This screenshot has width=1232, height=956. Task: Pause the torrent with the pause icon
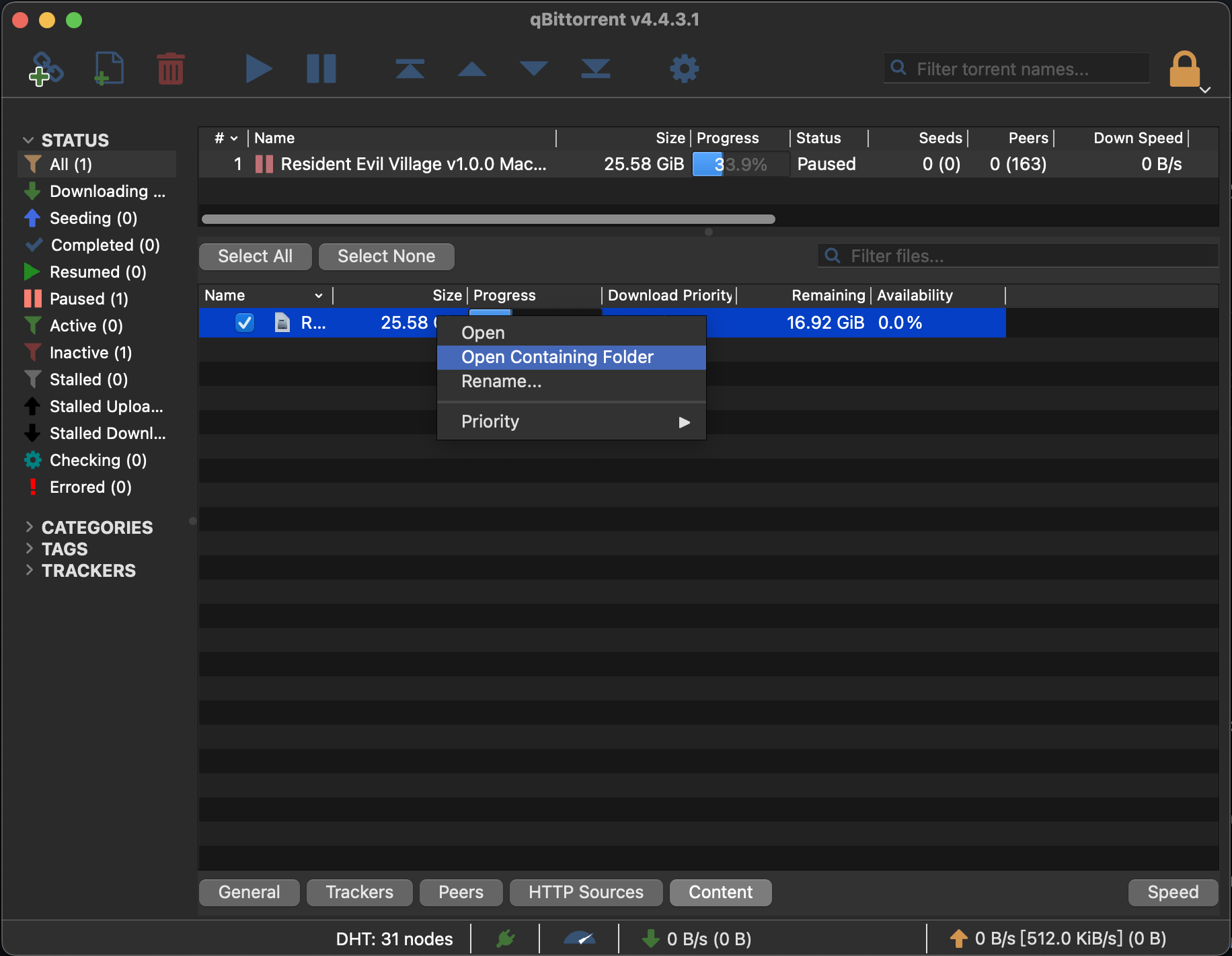pos(321,68)
